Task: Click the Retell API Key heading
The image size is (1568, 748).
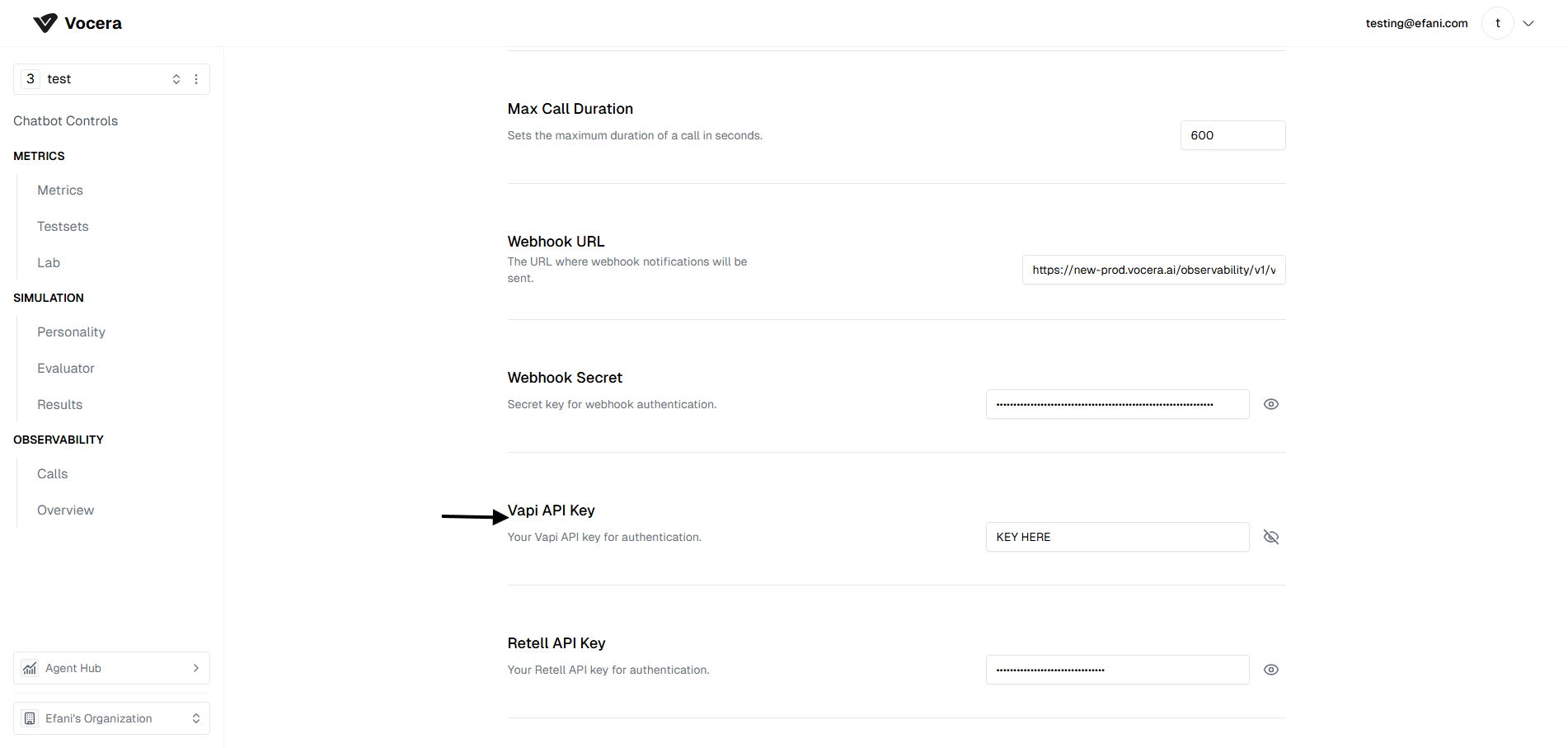Action: click(556, 643)
